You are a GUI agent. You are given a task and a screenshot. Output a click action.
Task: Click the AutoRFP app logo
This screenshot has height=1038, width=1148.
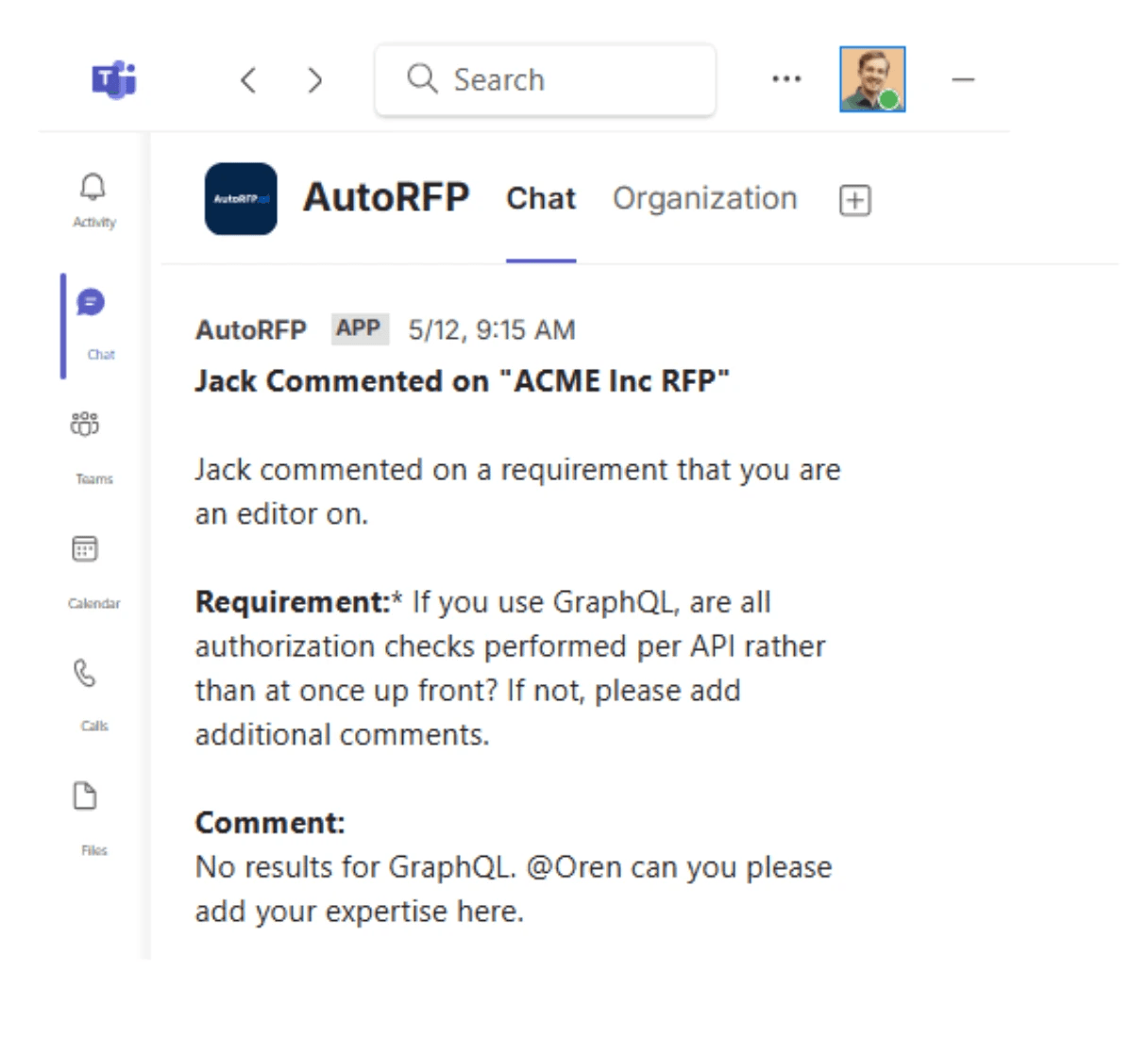coord(240,199)
